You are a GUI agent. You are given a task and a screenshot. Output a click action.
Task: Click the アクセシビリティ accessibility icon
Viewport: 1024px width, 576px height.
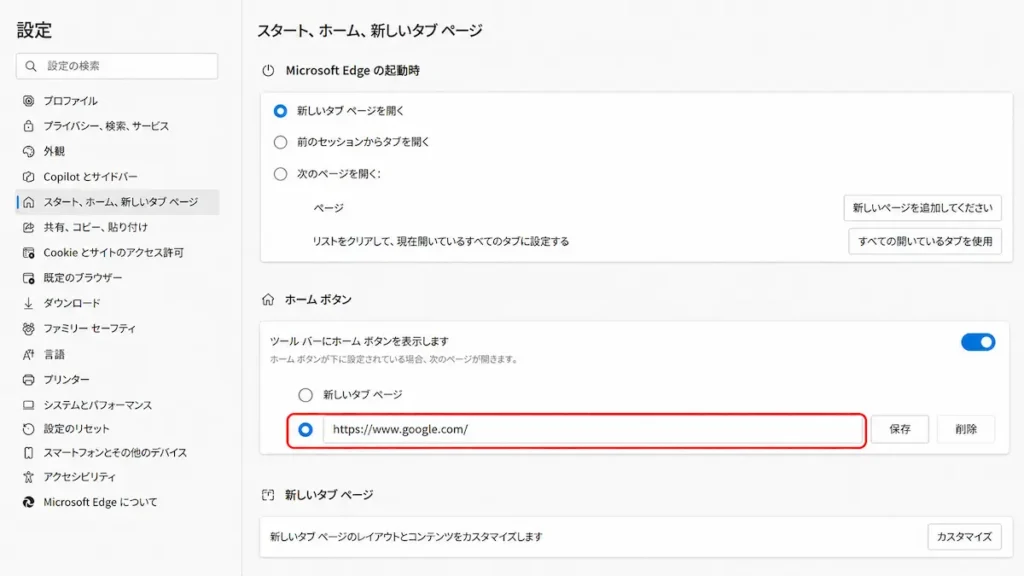pyautogui.click(x=28, y=477)
